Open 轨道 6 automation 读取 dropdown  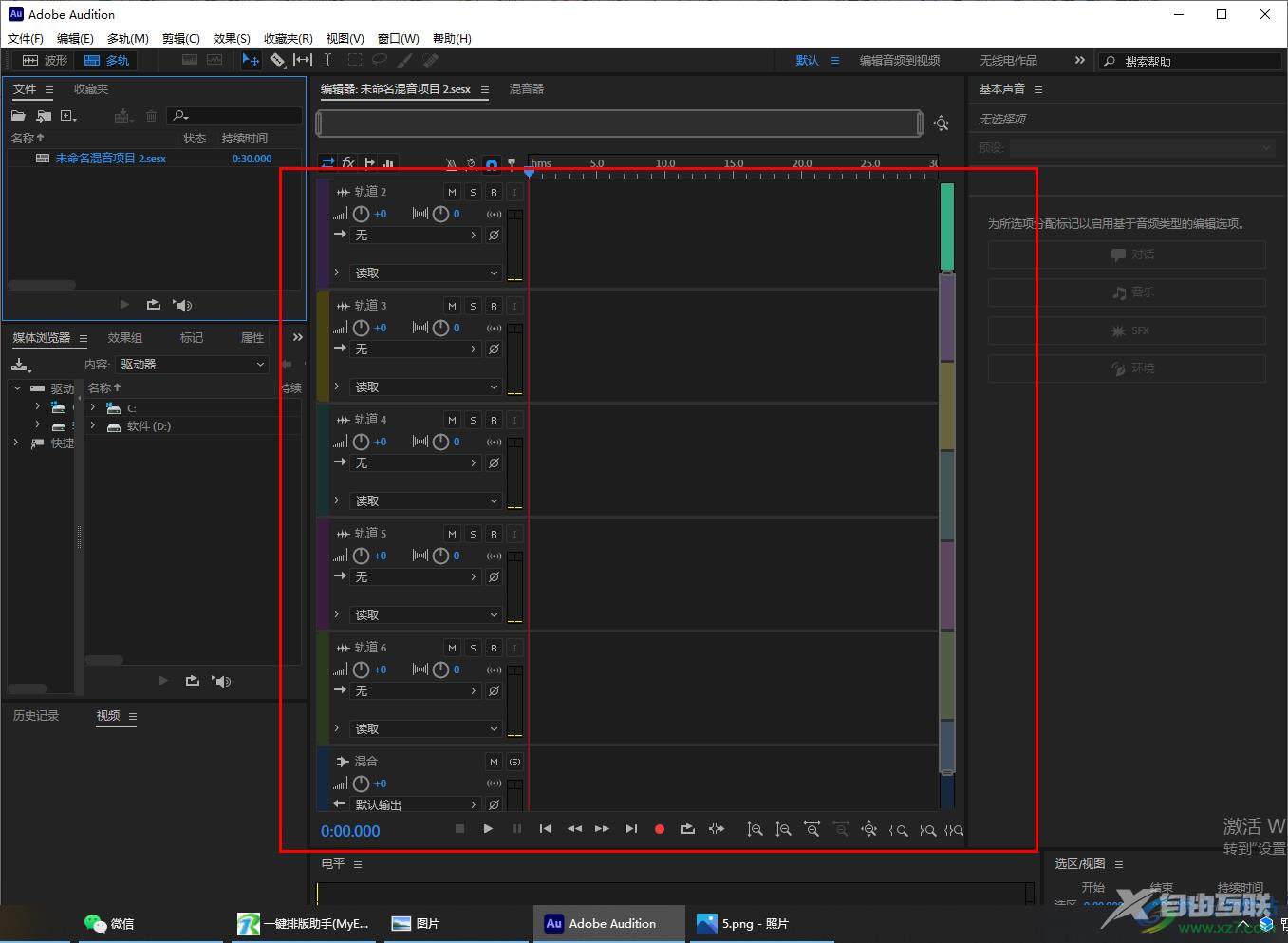tap(426, 728)
